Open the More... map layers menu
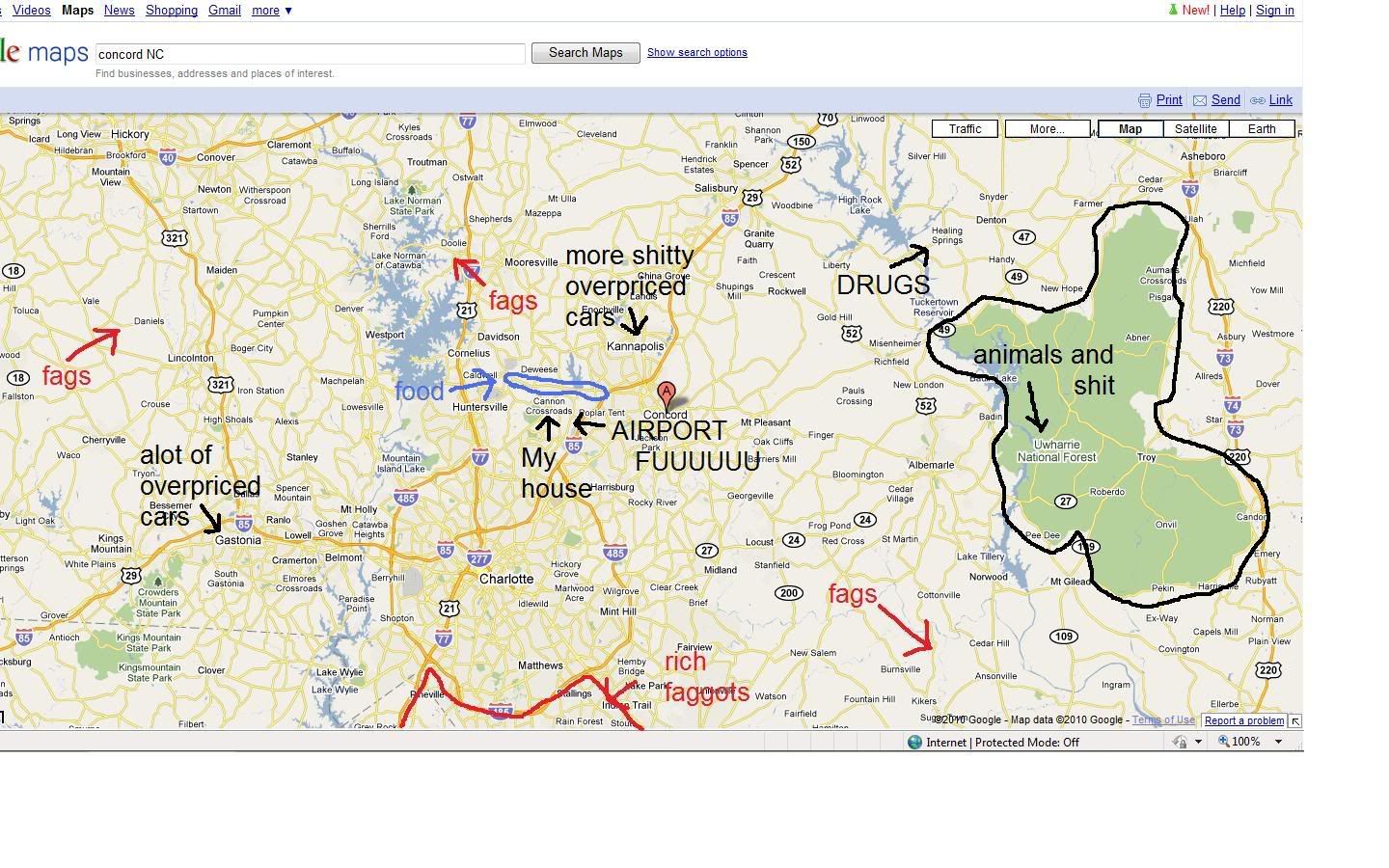The width and height of the screenshot is (1389, 868). coord(1047,129)
